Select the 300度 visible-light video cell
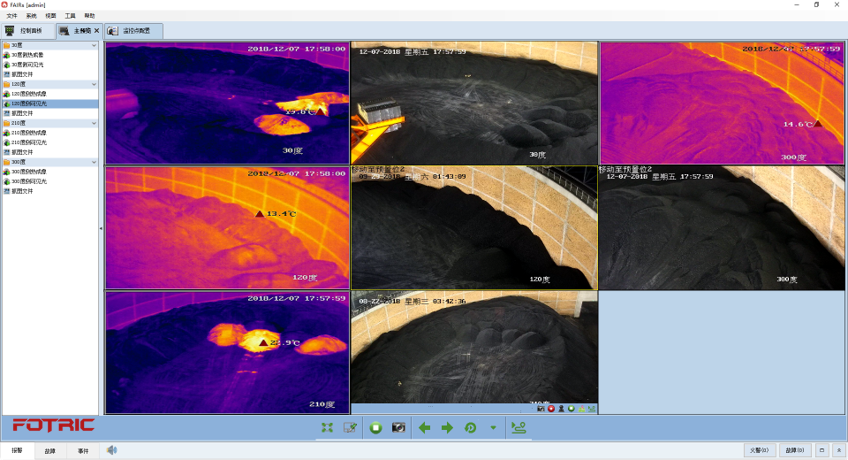 coord(721,228)
